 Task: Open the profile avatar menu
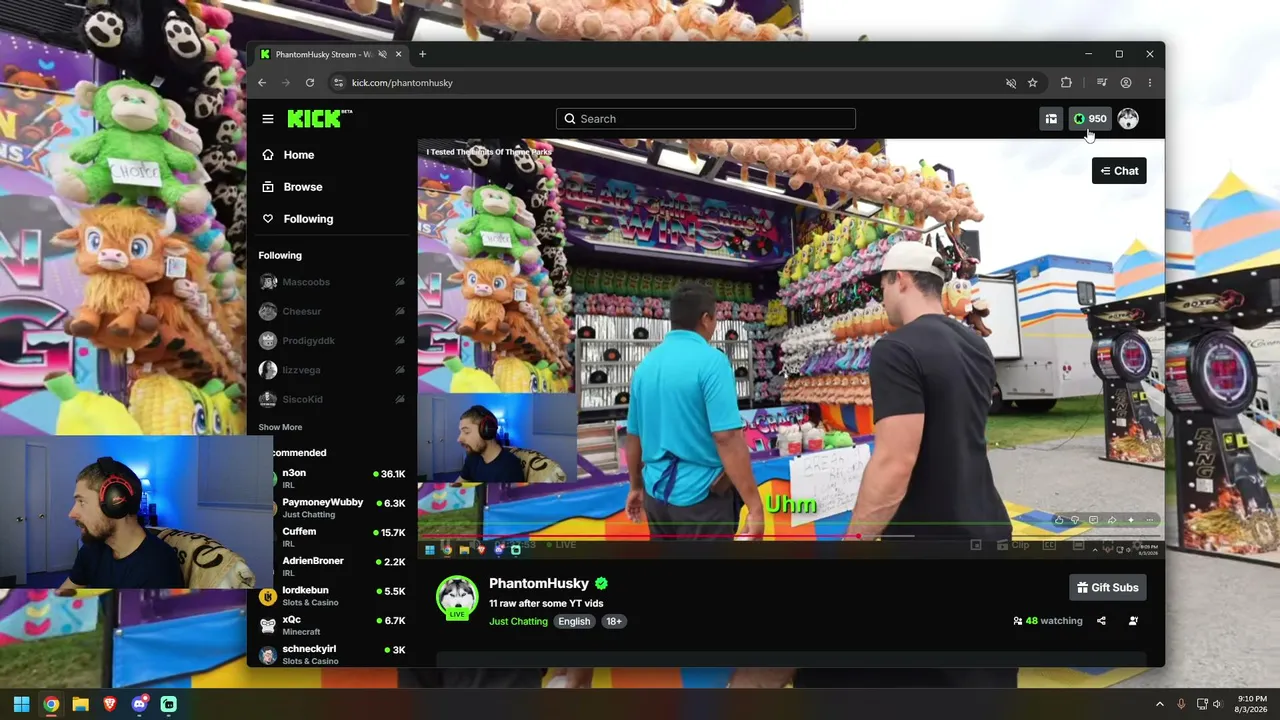coord(1128,119)
